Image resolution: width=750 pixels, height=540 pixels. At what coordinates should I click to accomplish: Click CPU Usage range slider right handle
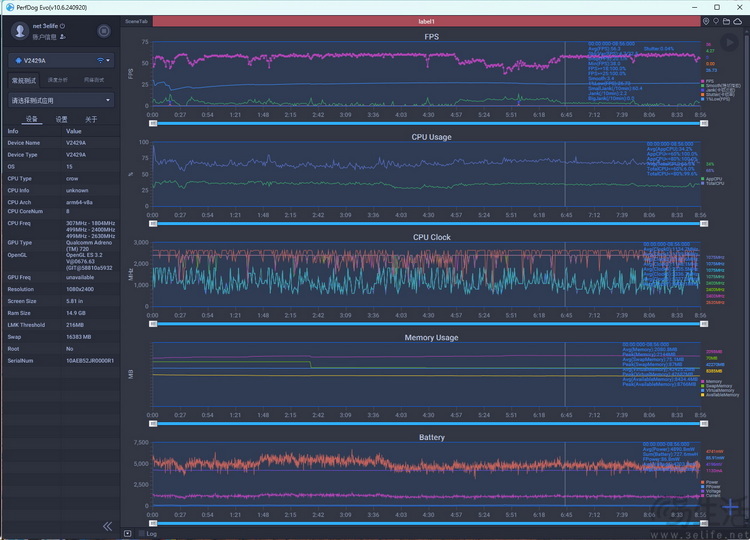click(704, 223)
